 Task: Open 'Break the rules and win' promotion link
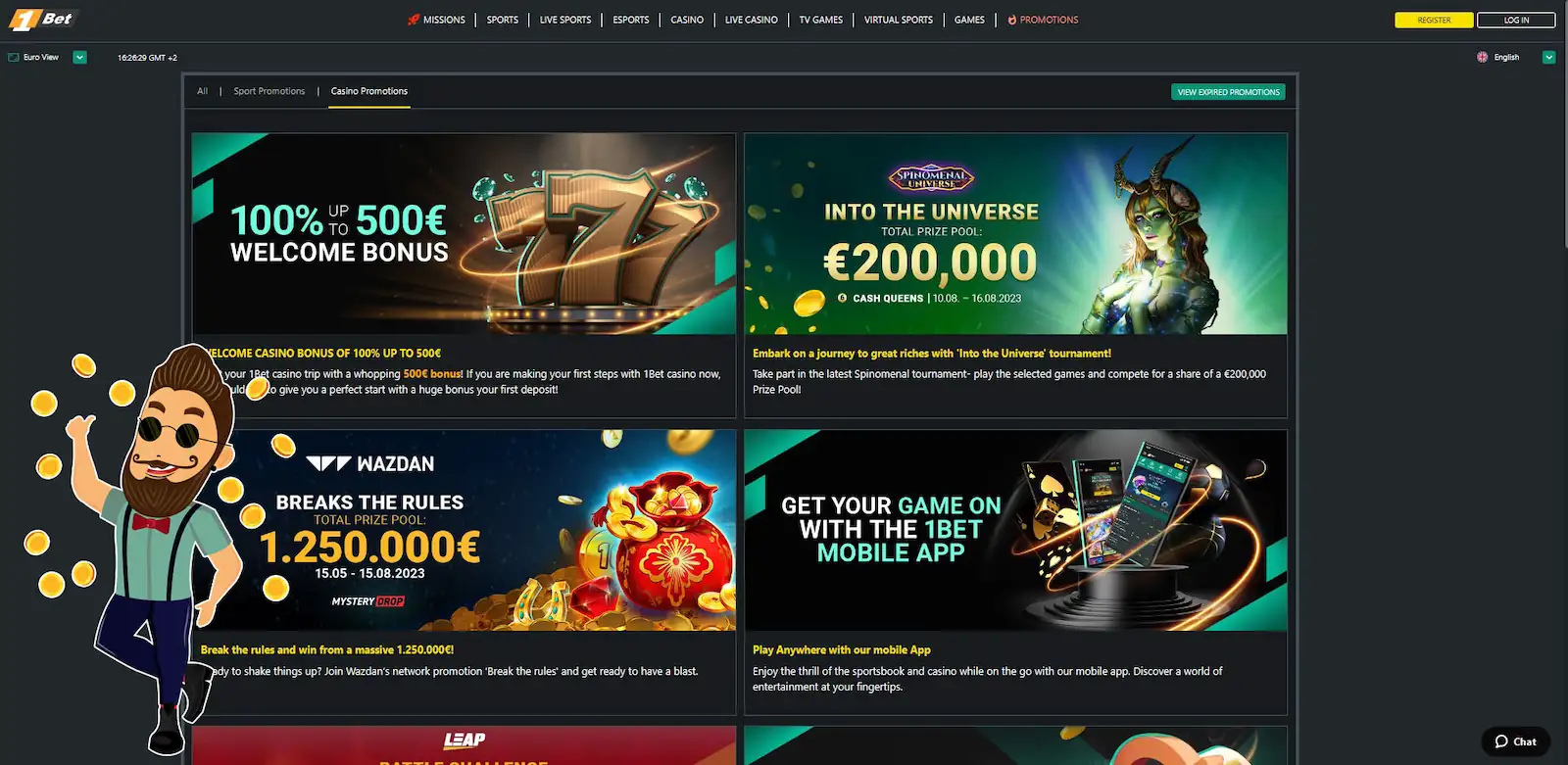pyautogui.click(x=327, y=650)
